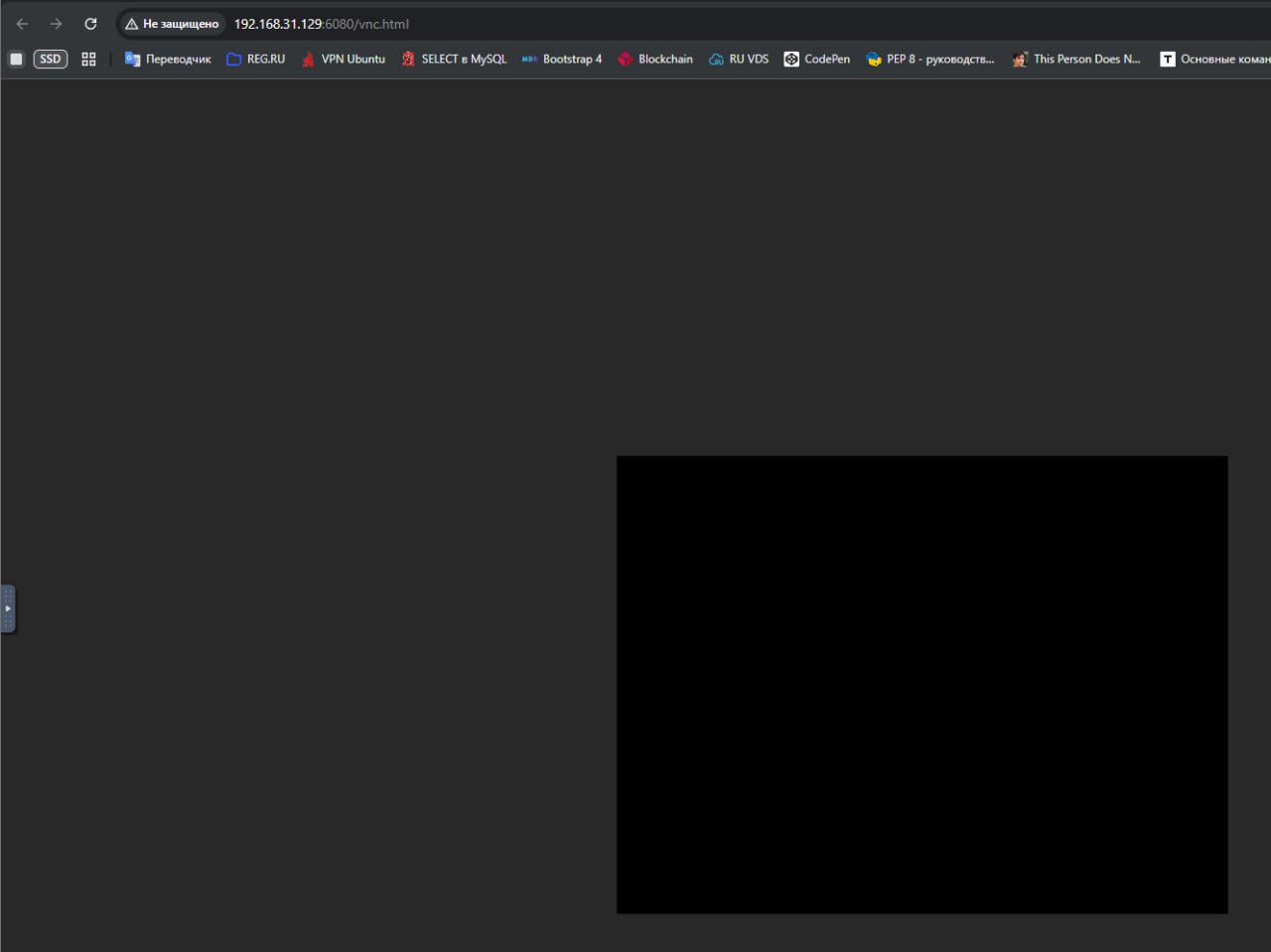Click the white square icon in bookmarks bar
Image resolution: width=1271 pixels, height=952 pixels.
(x=16, y=60)
